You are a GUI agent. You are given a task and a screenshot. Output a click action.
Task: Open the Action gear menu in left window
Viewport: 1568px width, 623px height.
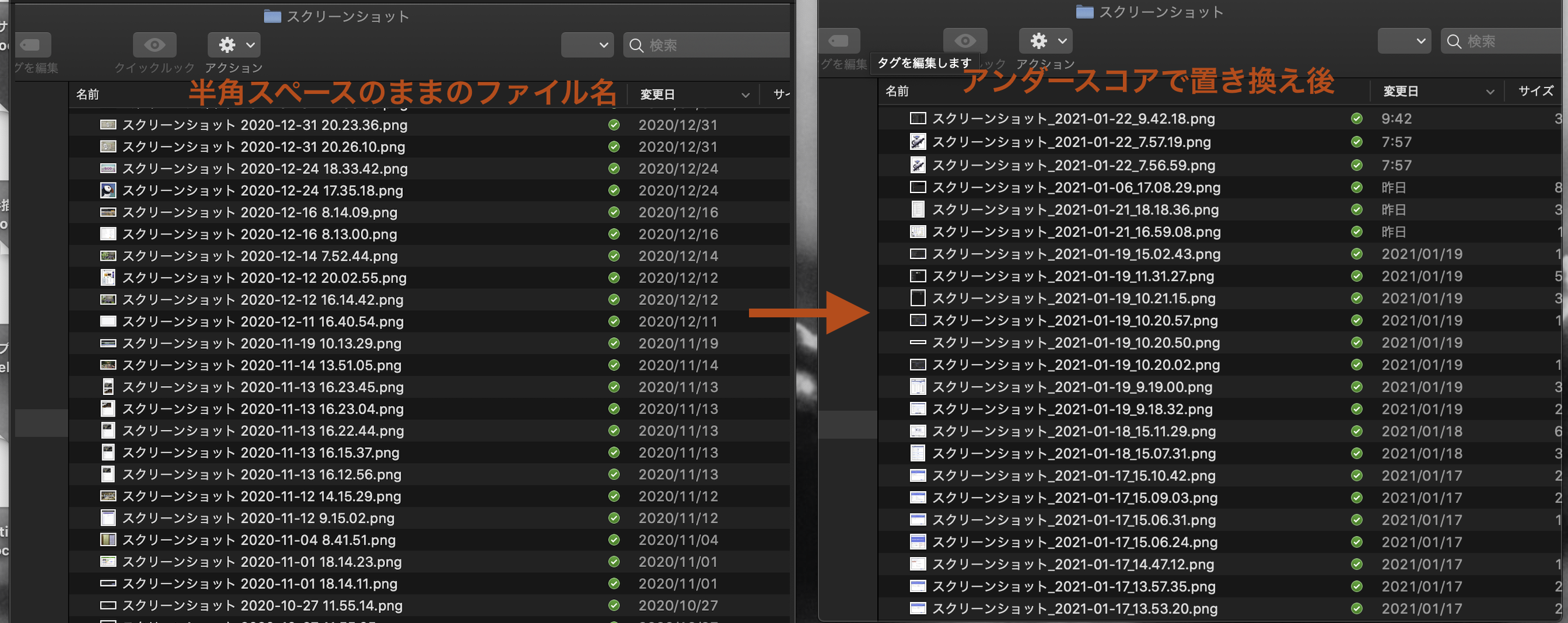pyautogui.click(x=234, y=45)
